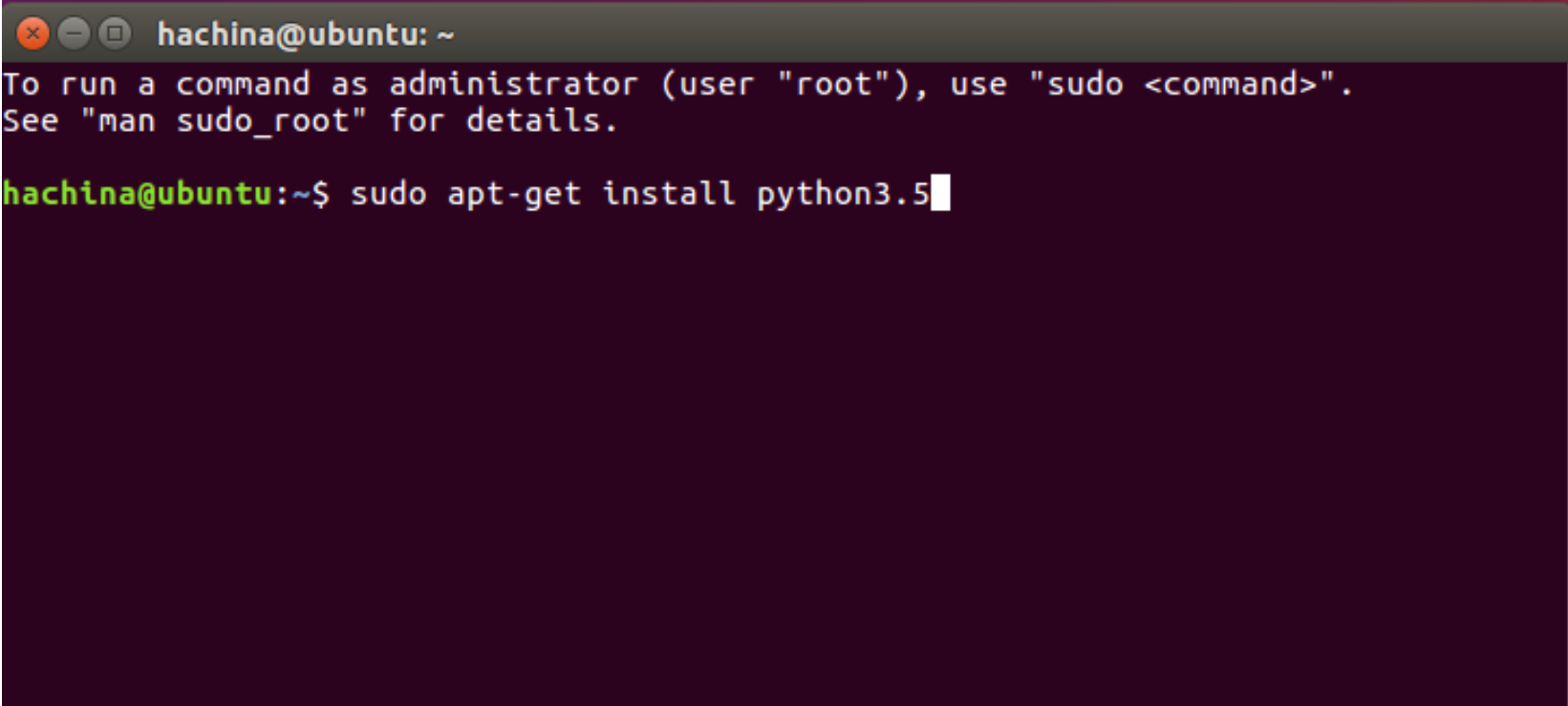Screen dimensions: 1568x706
Task: Click the word "install" in the command
Action: (x=669, y=194)
